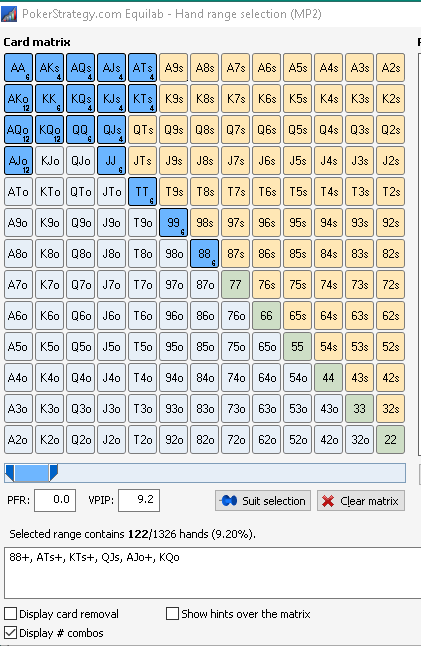The image size is (421, 646).
Task: Select the 44 pair cell
Action: coord(329,377)
